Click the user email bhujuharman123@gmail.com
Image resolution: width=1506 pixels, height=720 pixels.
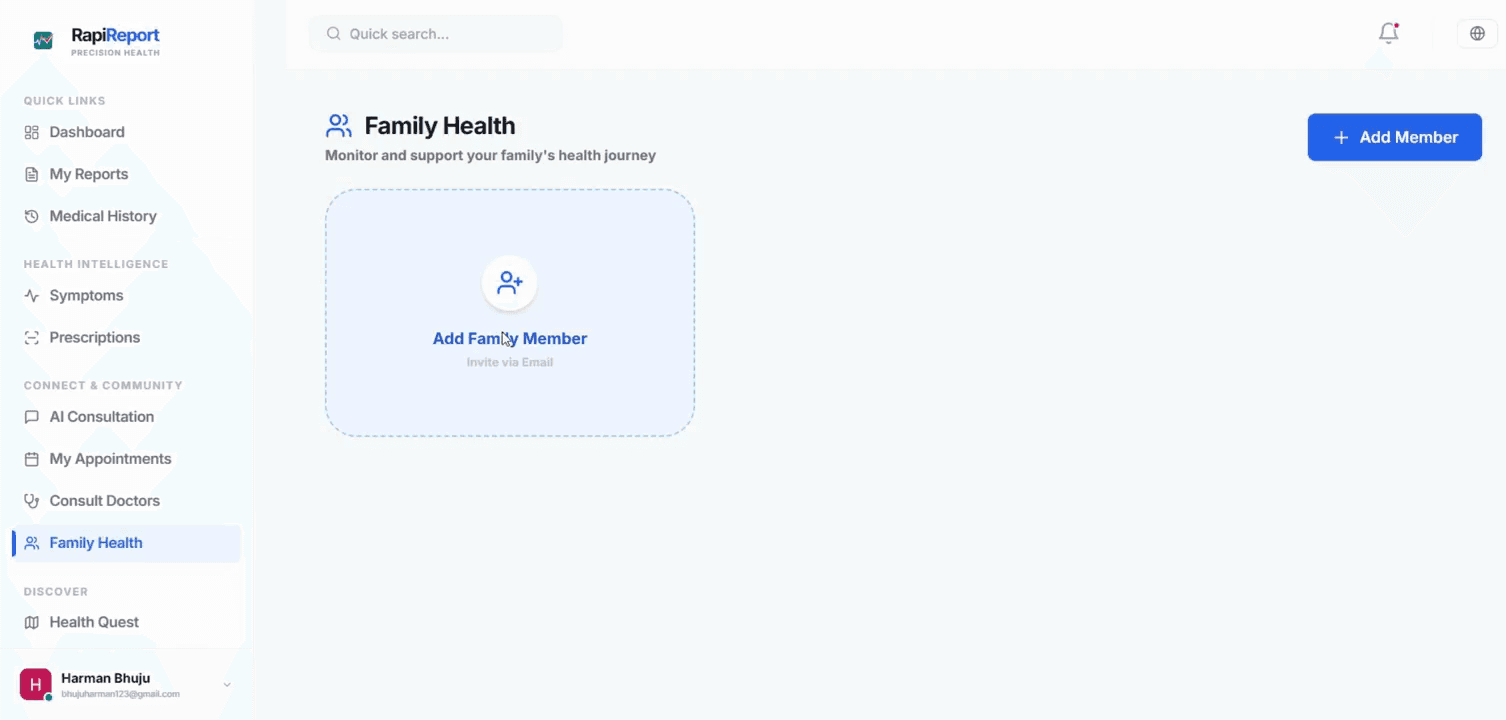tap(120, 694)
